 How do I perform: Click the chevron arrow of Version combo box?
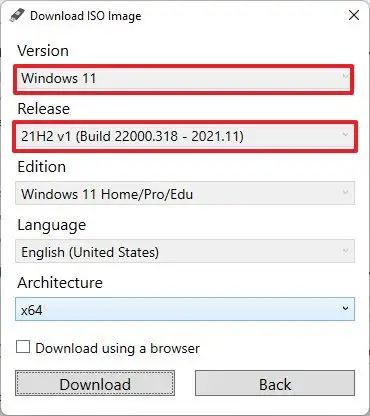point(345,77)
